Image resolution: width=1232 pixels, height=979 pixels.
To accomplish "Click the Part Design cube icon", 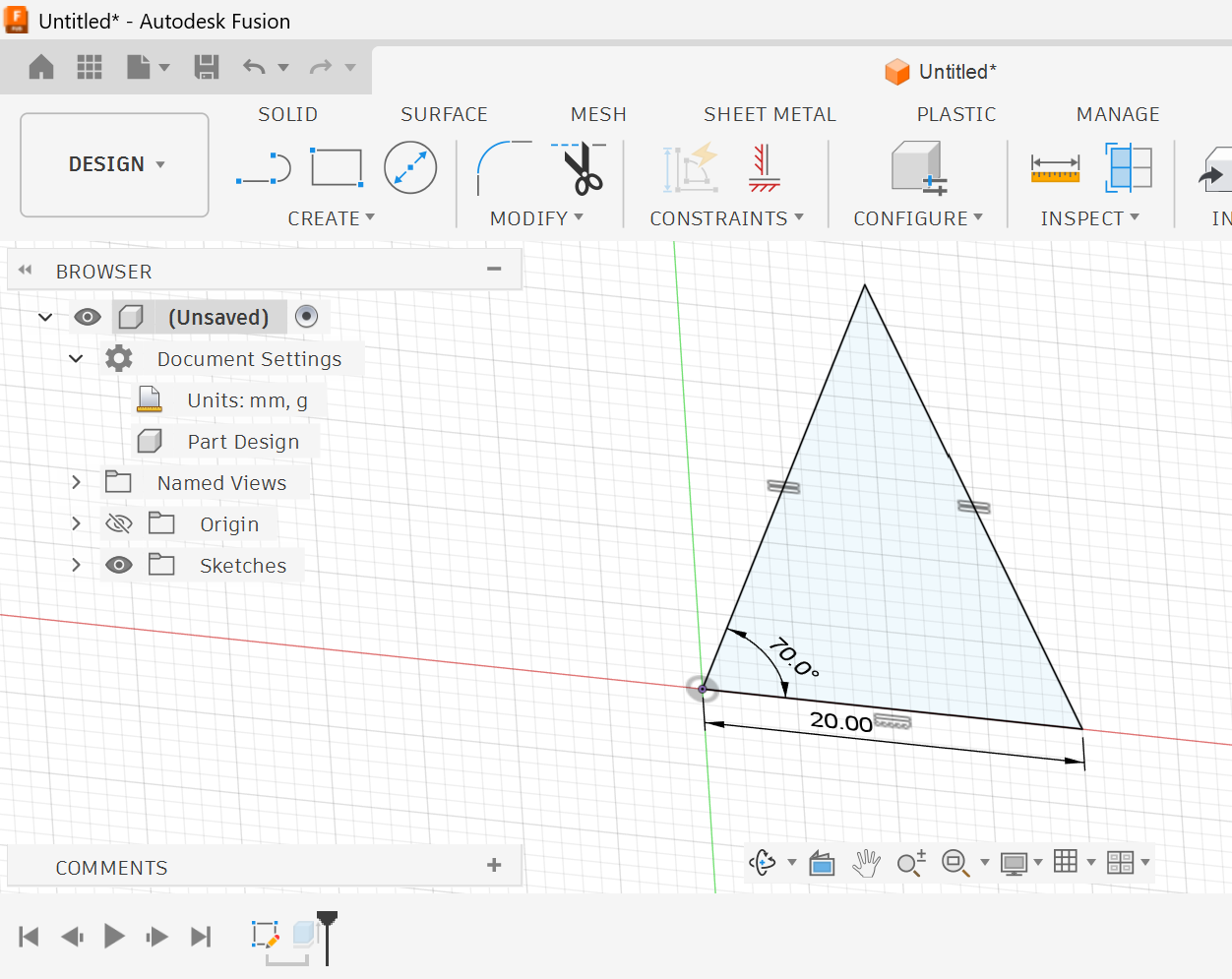I will pyautogui.click(x=150, y=441).
